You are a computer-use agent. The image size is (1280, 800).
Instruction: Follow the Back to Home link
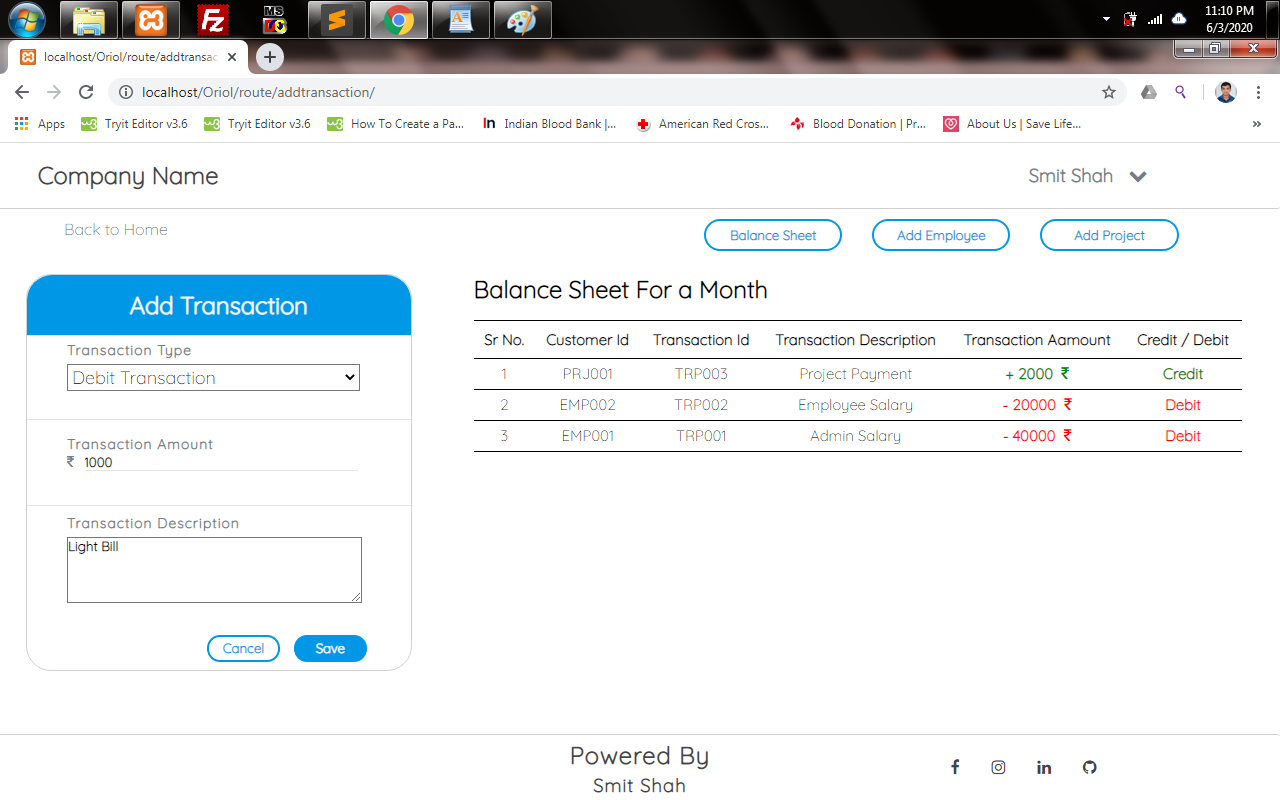click(x=116, y=230)
